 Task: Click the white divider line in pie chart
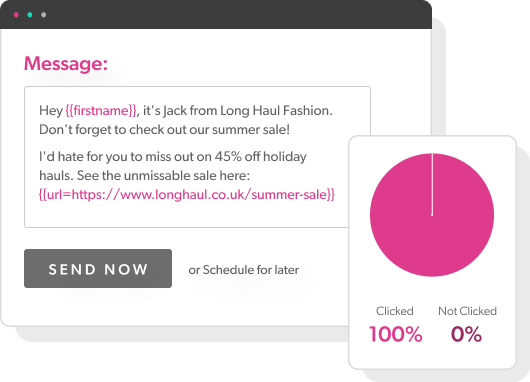click(432, 184)
